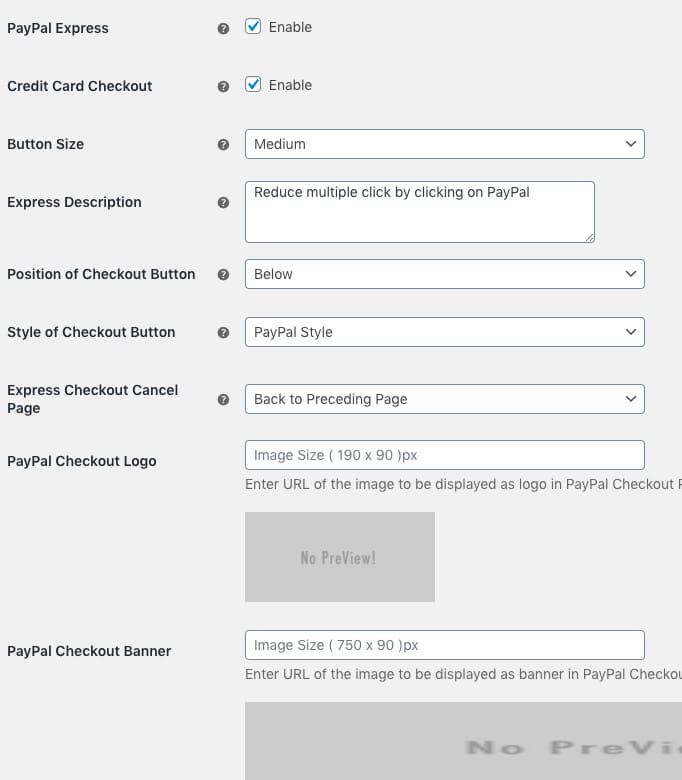Click the PayPal Express Enable label
This screenshot has width=682, height=780.
point(290,27)
